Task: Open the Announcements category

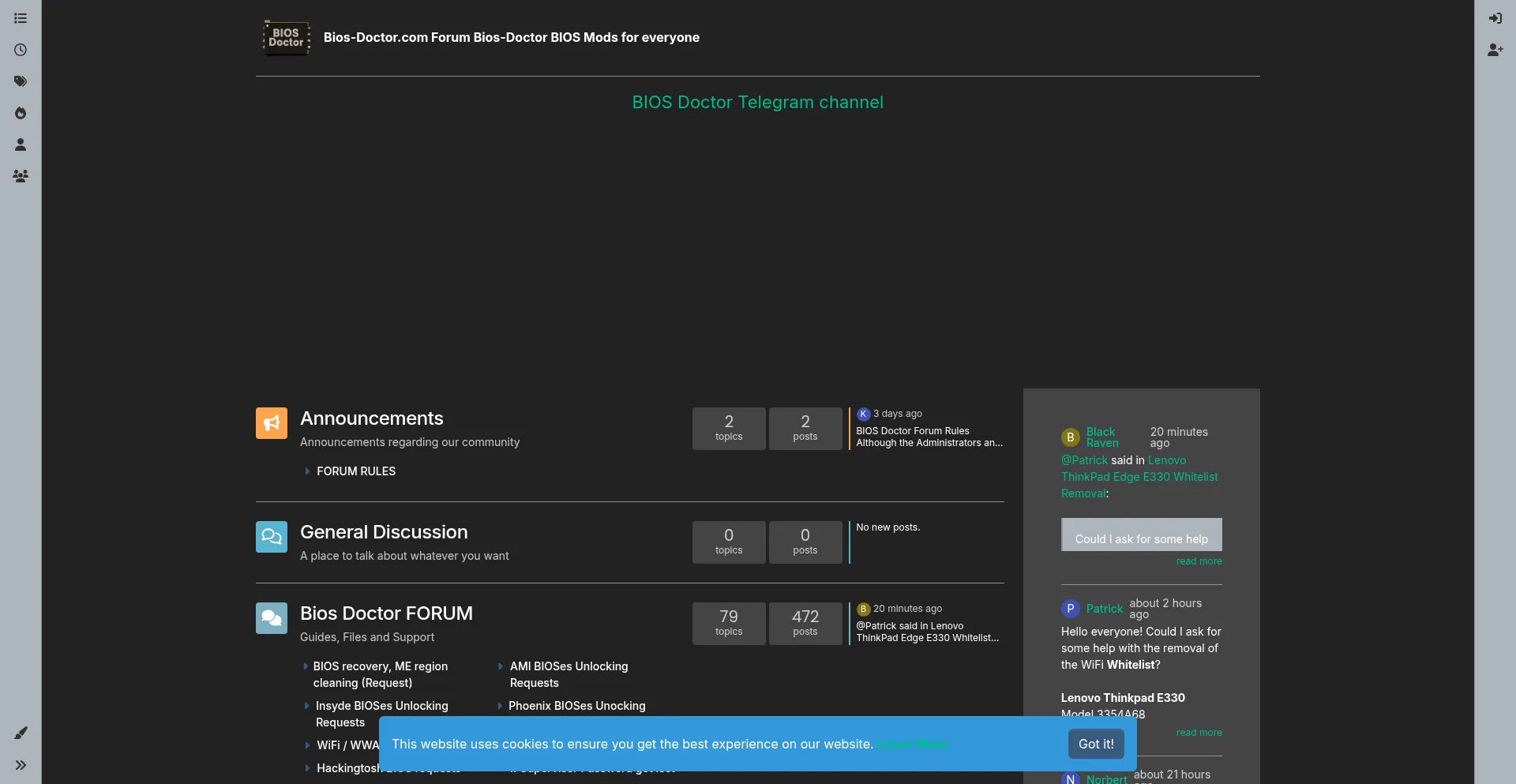Action: click(x=371, y=418)
